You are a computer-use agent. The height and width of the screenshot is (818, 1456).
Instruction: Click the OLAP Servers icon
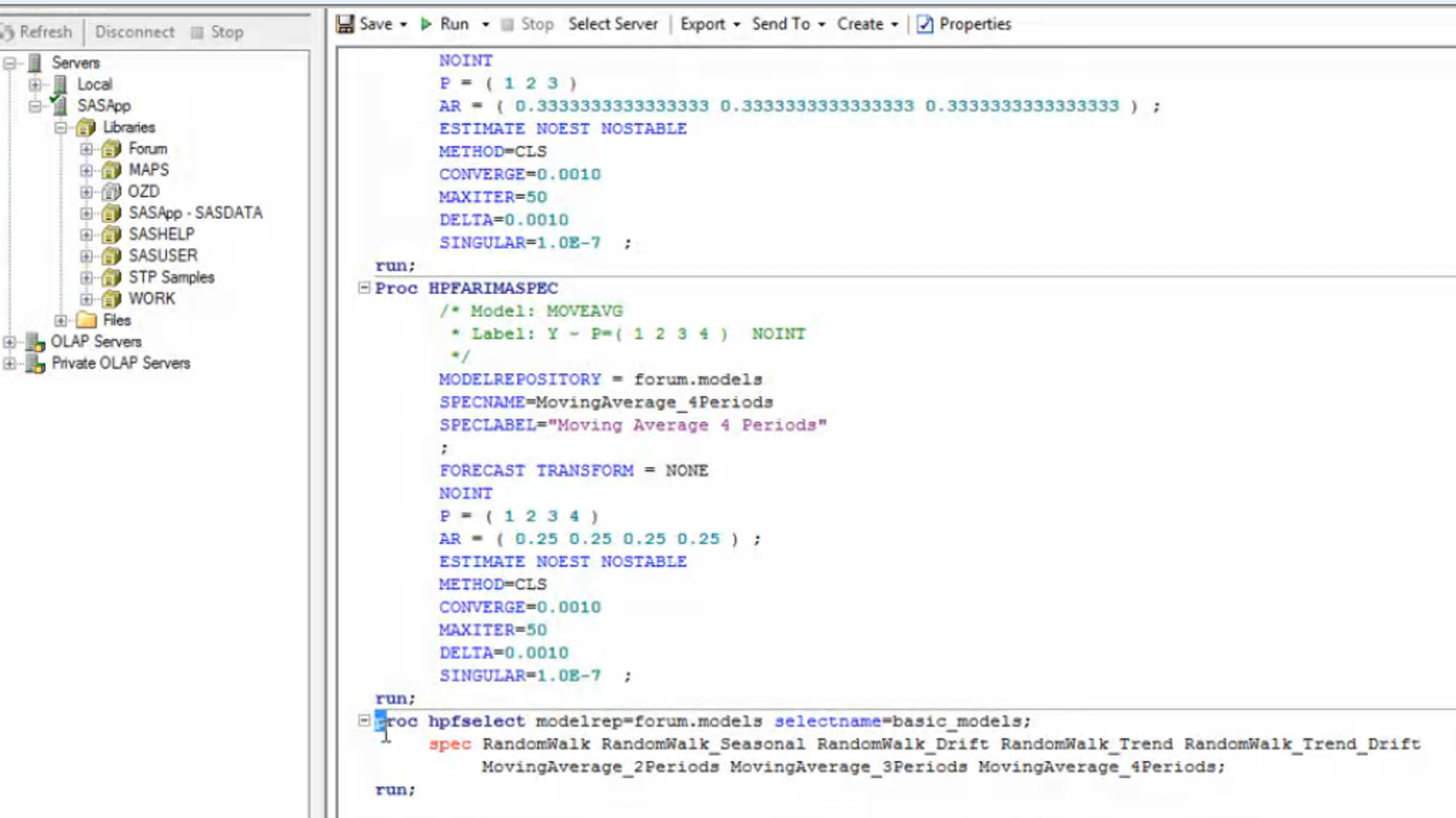pos(35,342)
